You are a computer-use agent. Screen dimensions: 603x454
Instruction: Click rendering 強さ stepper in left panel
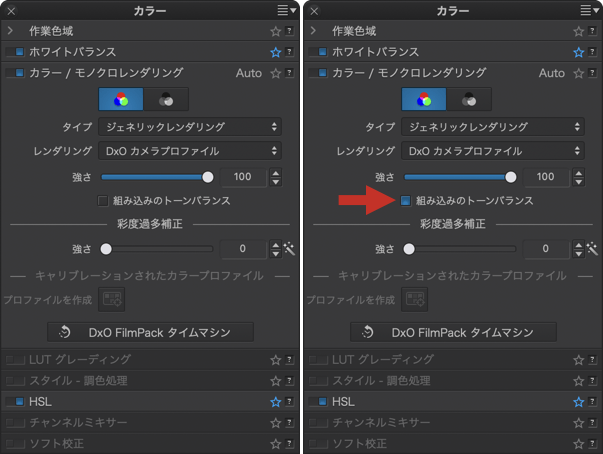(x=275, y=177)
